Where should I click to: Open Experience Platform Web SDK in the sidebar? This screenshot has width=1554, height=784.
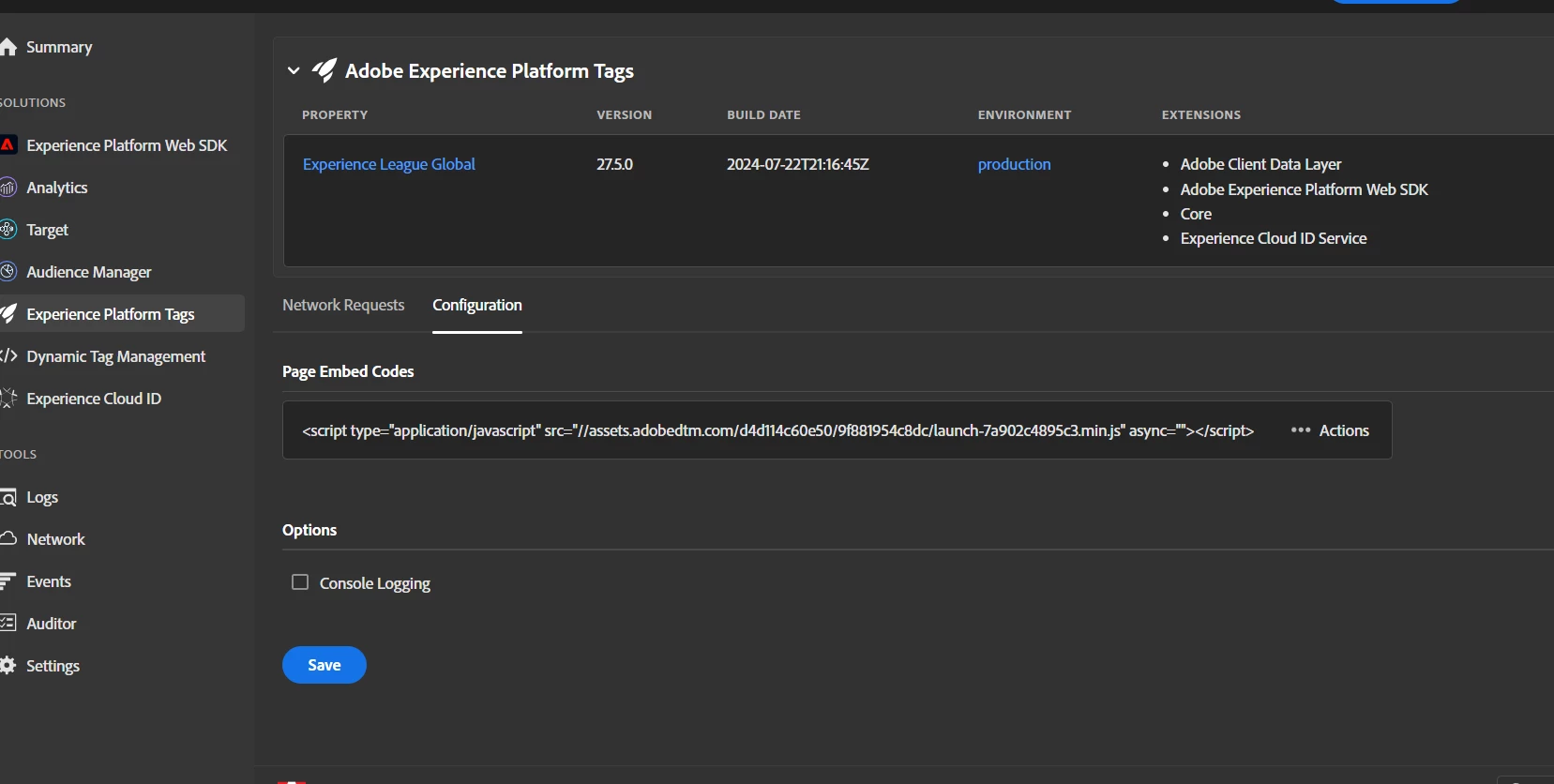point(127,145)
